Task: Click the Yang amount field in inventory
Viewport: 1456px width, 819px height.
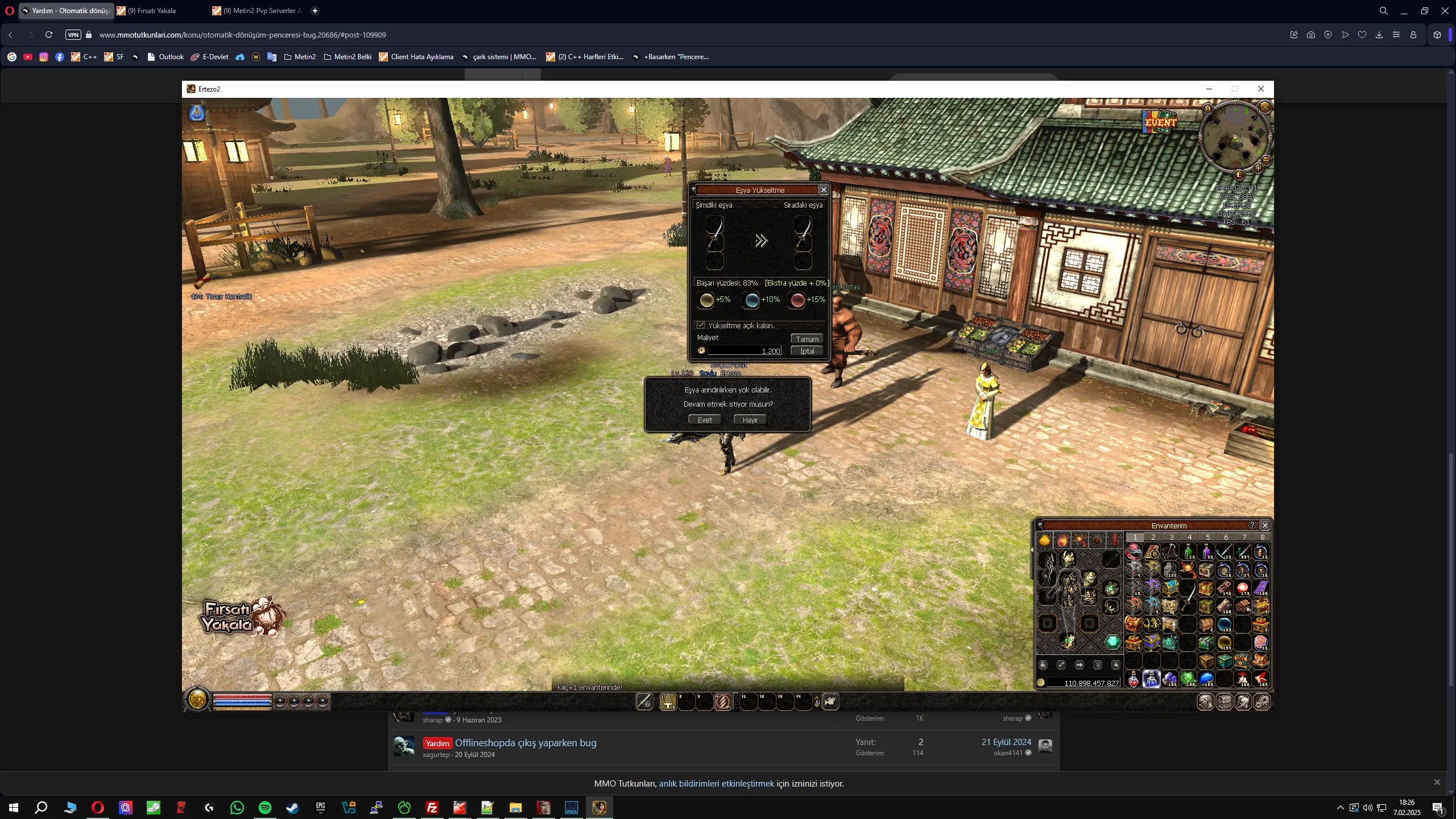Action: tap(1083, 683)
